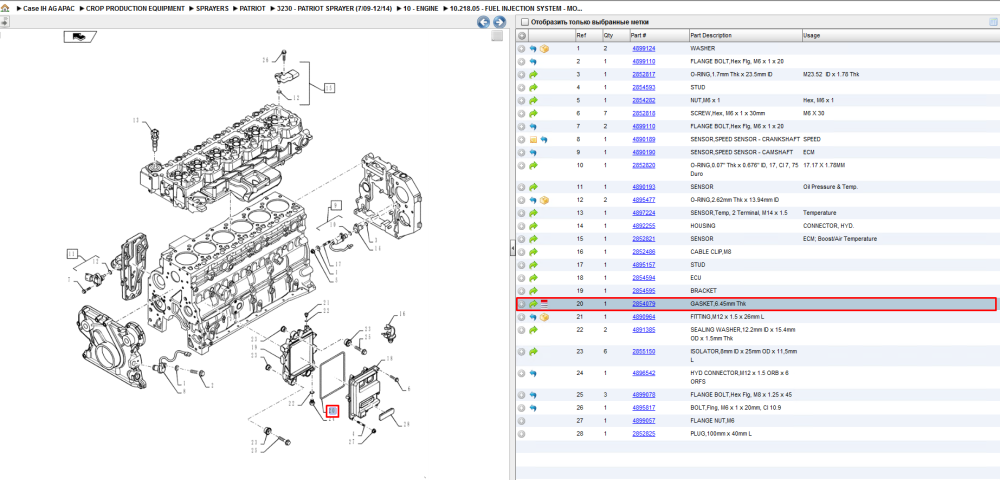Image resolution: width=1000 pixels, height=480 pixels.
Task: Click the package box icon on the WASHER row
Action: [544, 48]
